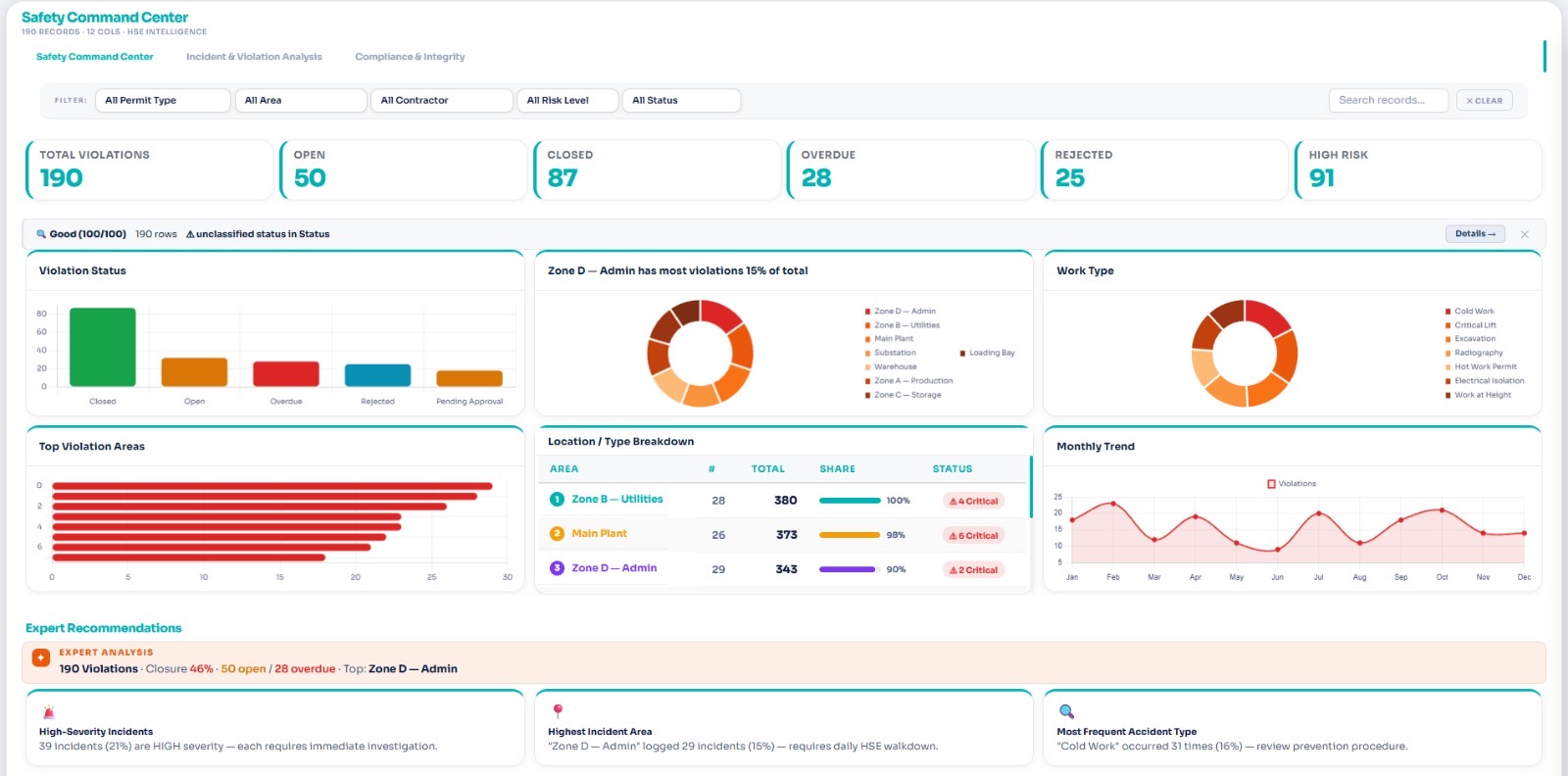This screenshot has height=776, width=1568.
Task: Toggle Main Plant legend entry
Action: 889,339
